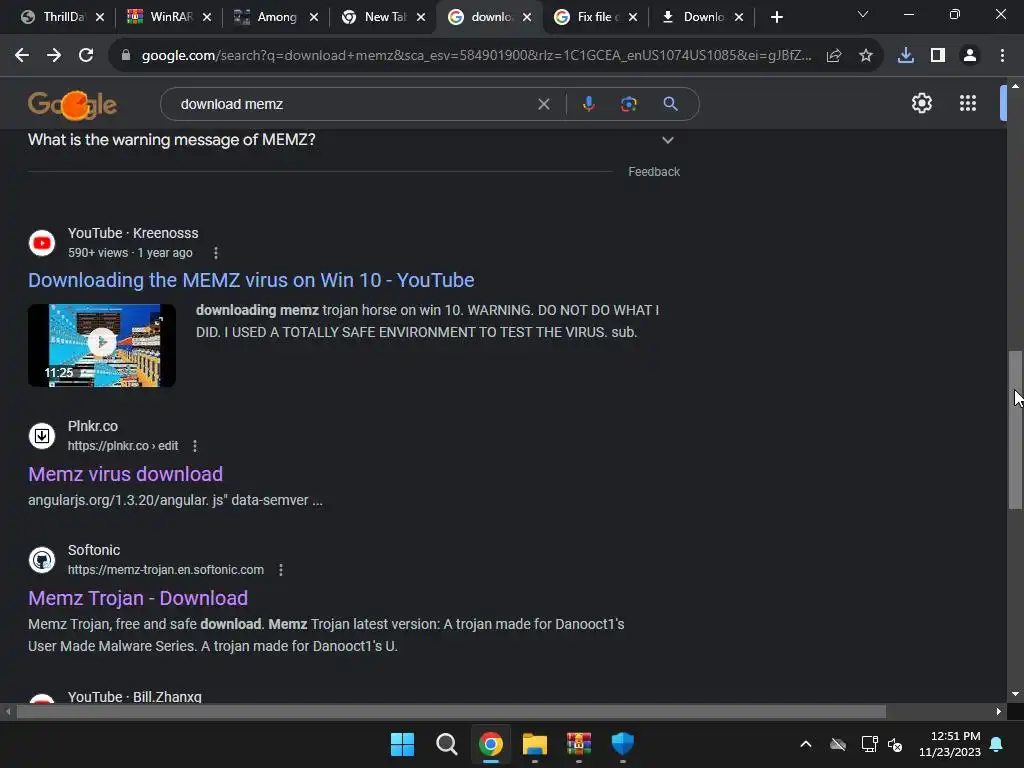Open the clock showing 12:51 PM

pyautogui.click(x=950, y=744)
